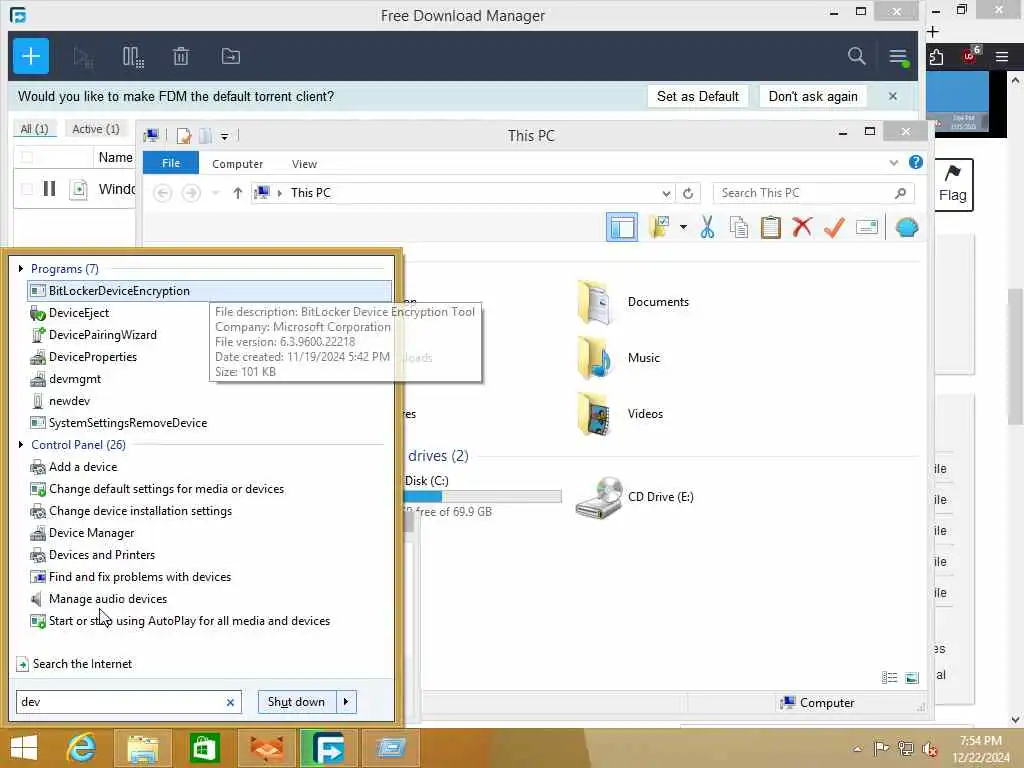Launch Internet Explorer from taskbar
The height and width of the screenshot is (768, 1024).
pyautogui.click(x=82, y=748)
